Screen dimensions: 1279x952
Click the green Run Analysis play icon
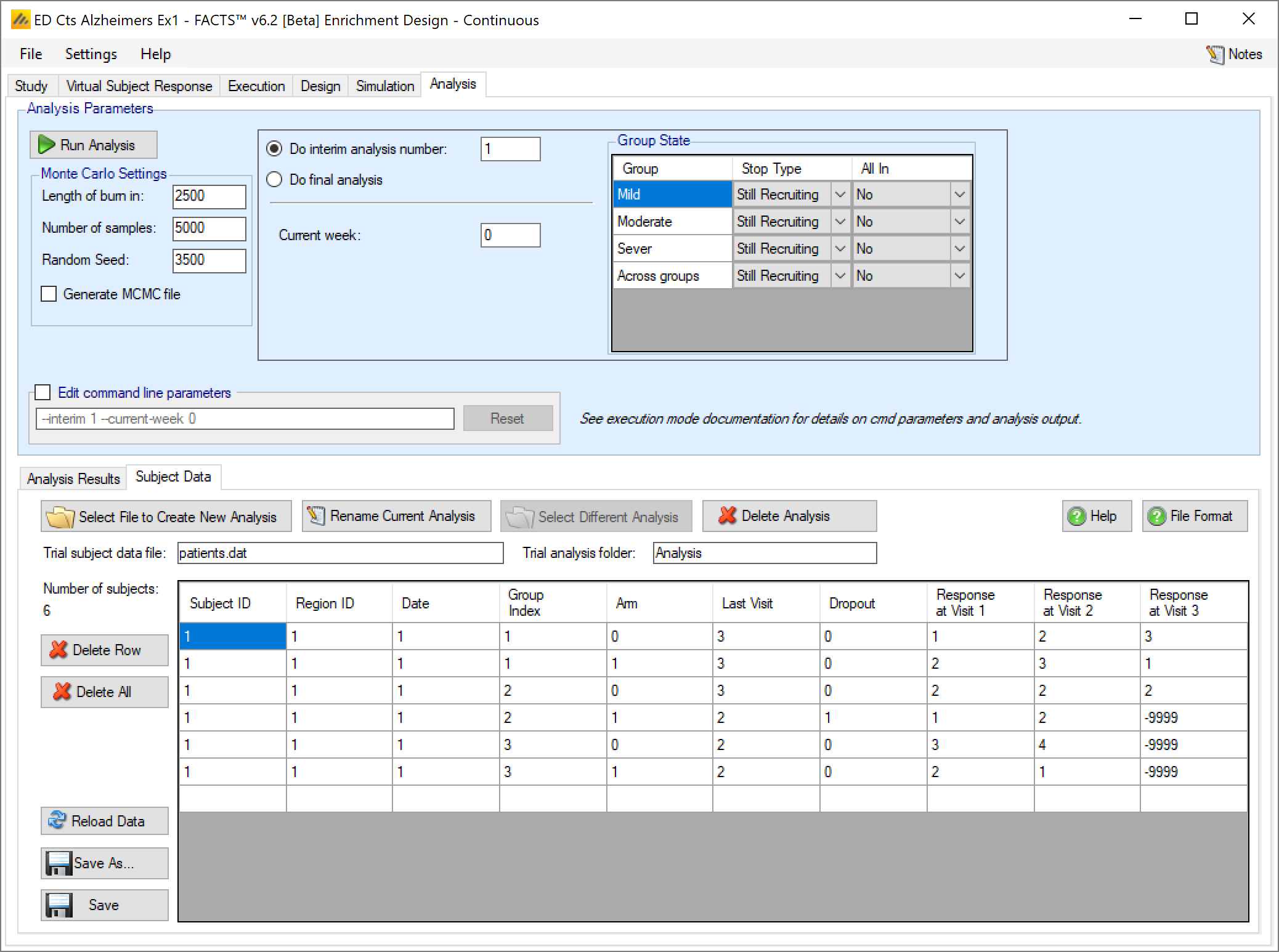pos(47,145)
